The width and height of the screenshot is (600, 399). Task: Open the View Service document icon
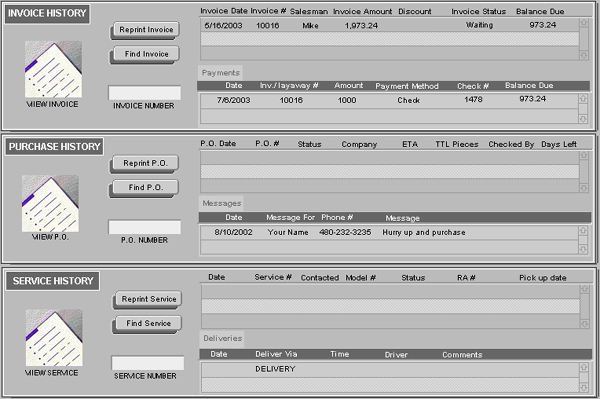point(54,338)
